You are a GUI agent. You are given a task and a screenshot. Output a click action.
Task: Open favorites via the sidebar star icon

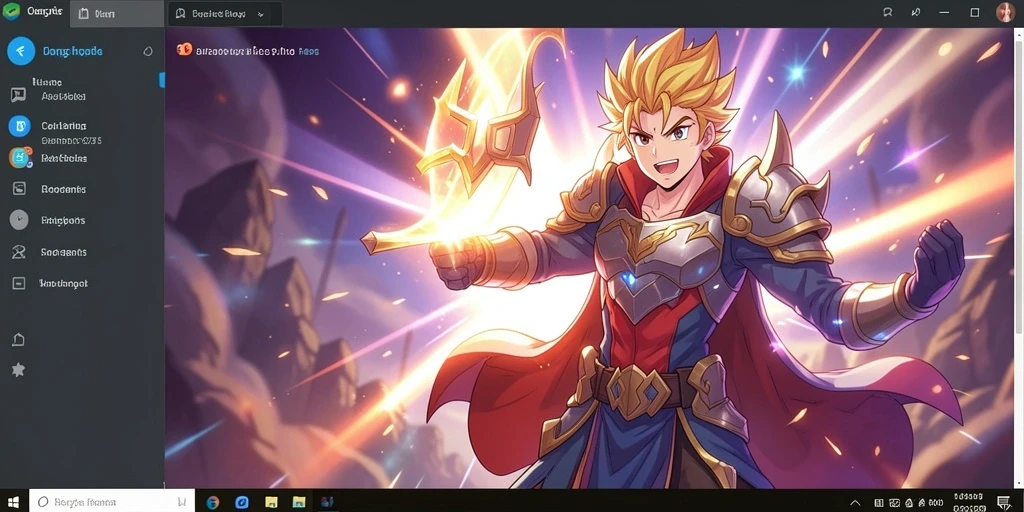pos(18,370)
